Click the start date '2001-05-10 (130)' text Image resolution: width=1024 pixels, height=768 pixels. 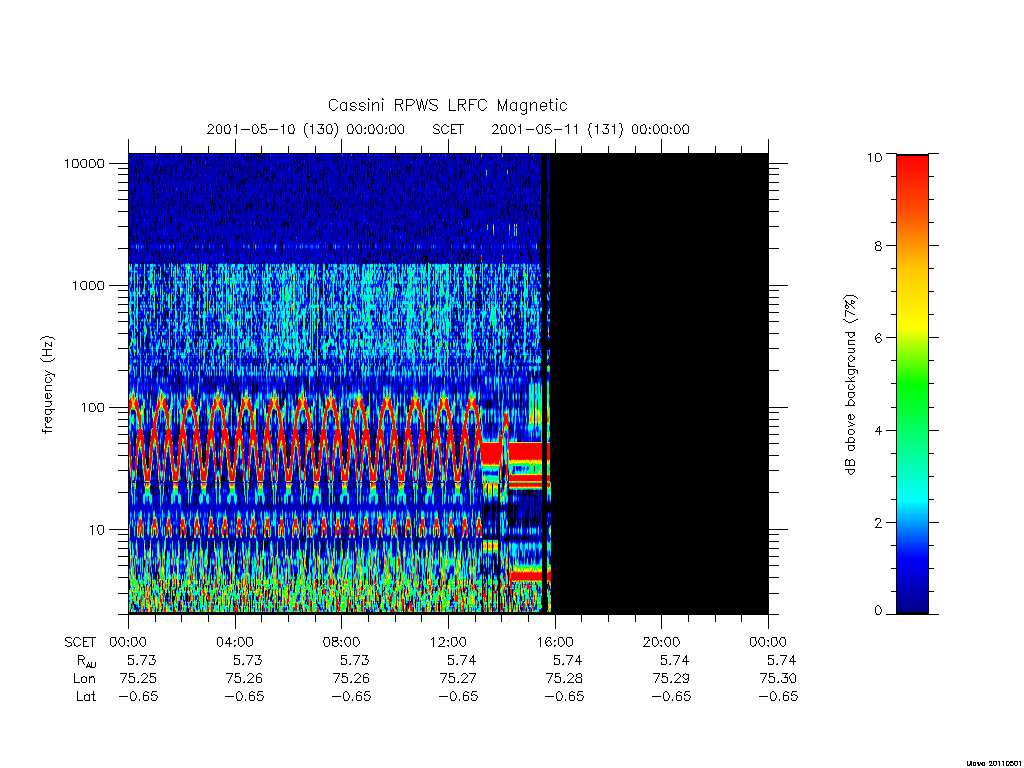(x=272, y=129)
